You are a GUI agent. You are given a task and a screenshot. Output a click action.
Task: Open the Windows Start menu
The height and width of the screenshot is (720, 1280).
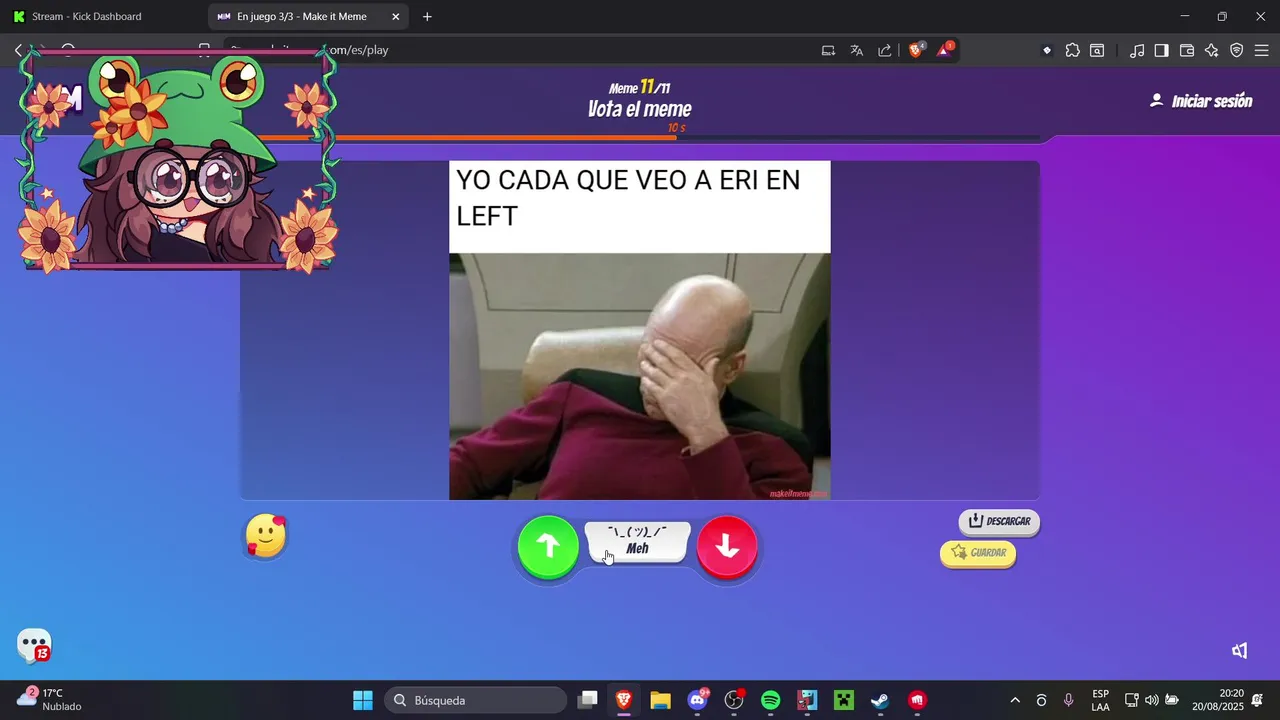click(x=363, y=700)
